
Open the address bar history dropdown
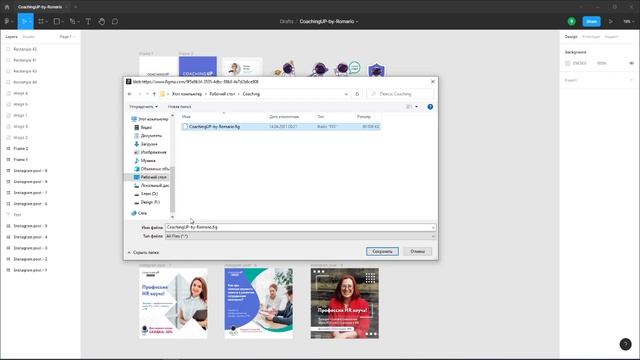pos(346,94)
